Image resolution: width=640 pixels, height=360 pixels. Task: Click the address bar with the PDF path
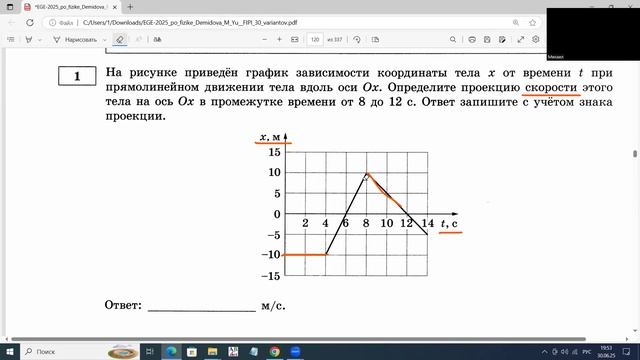click(190, 23)
